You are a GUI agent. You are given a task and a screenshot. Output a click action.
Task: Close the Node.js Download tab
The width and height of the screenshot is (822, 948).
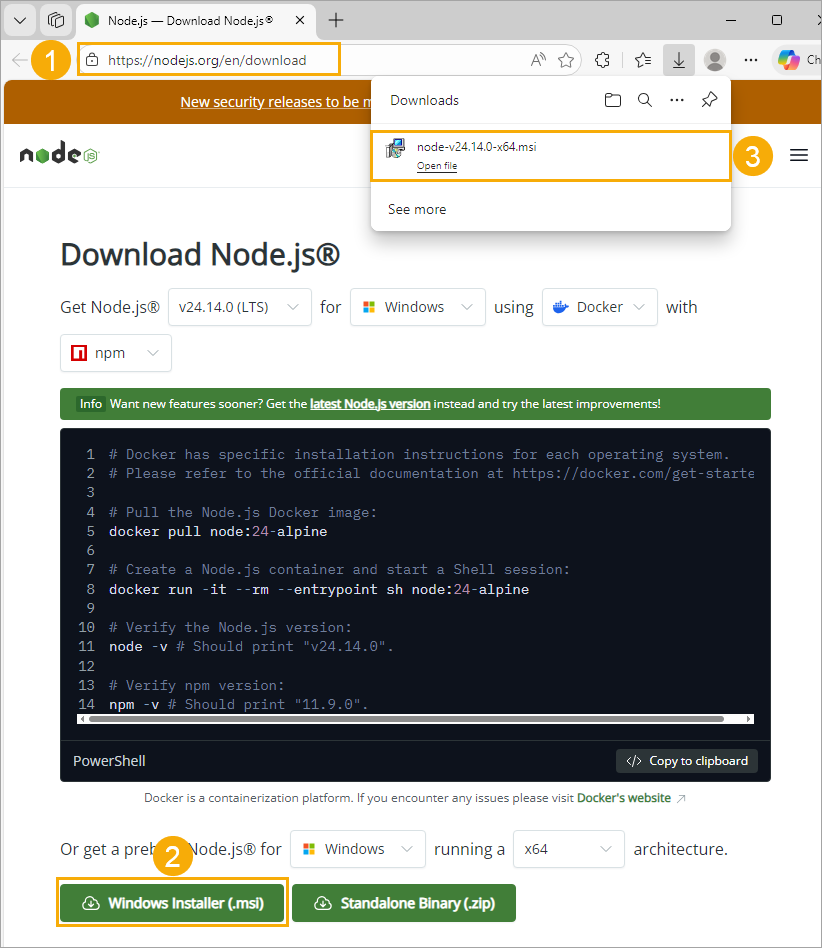tap(299, 21)
